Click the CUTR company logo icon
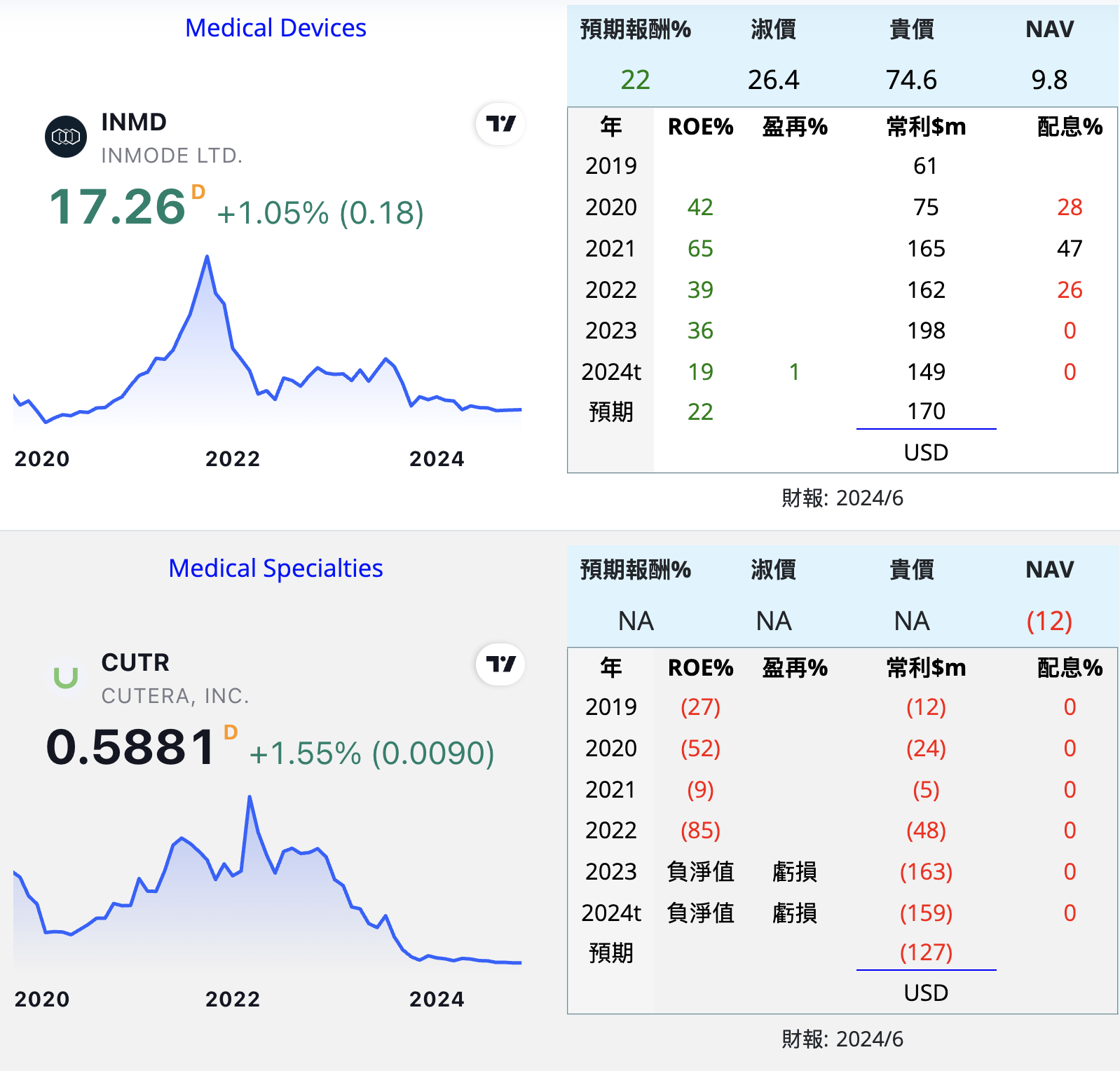 click(x=66, y=677)
